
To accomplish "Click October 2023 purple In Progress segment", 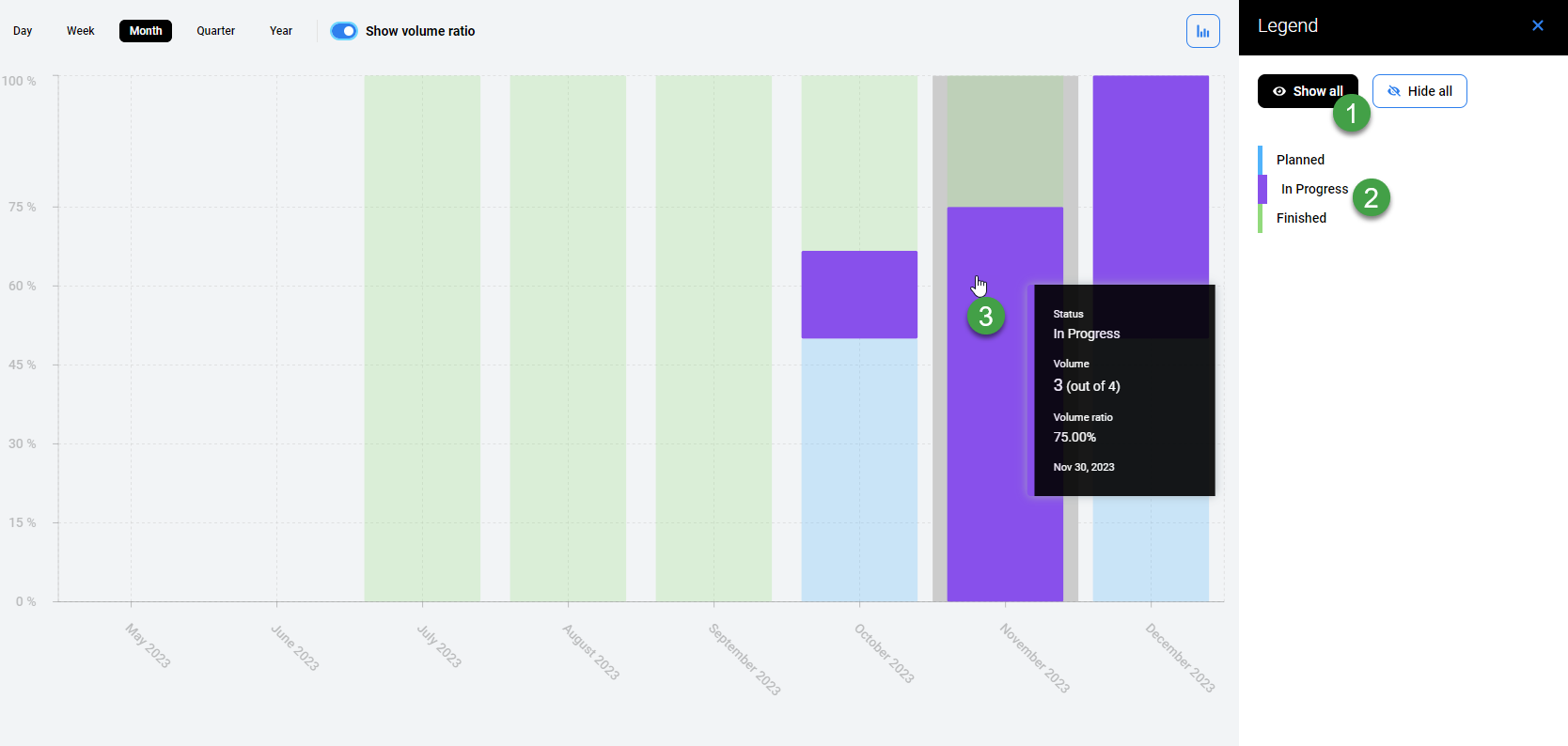I will tap(859, 294).
